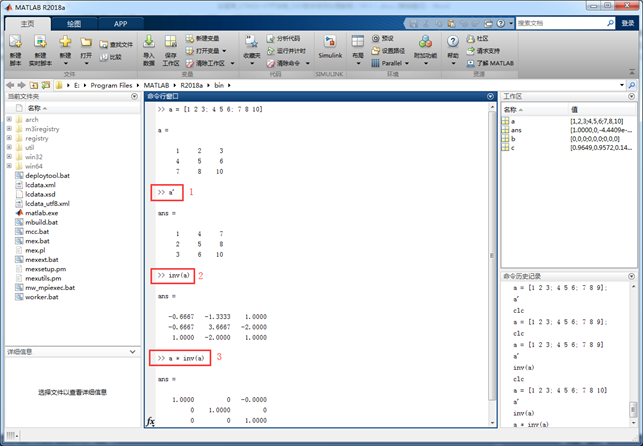This screenshot has width=643, height=446.
Task: Switch to the Home (主页) tab
Action: [27, 24]
